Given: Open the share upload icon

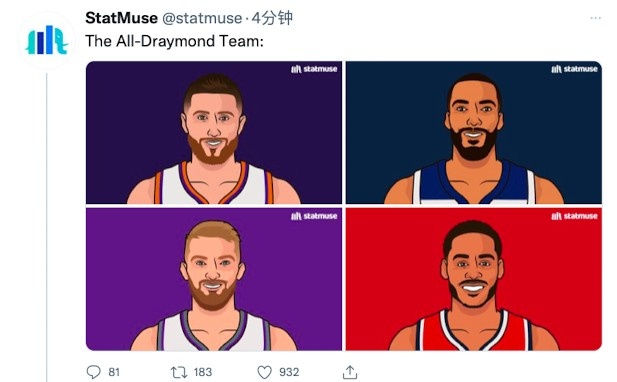Looking at the screenshot, I should pyautogui.click(x=350, y=372).
